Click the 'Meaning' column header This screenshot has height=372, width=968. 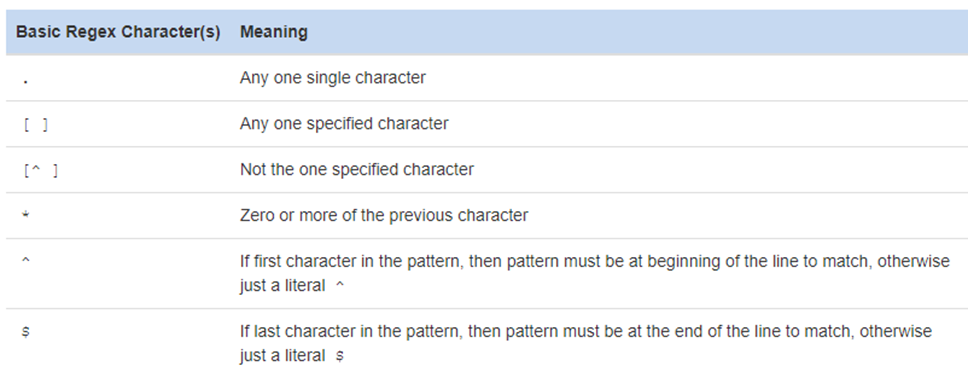tap(273, 31)
